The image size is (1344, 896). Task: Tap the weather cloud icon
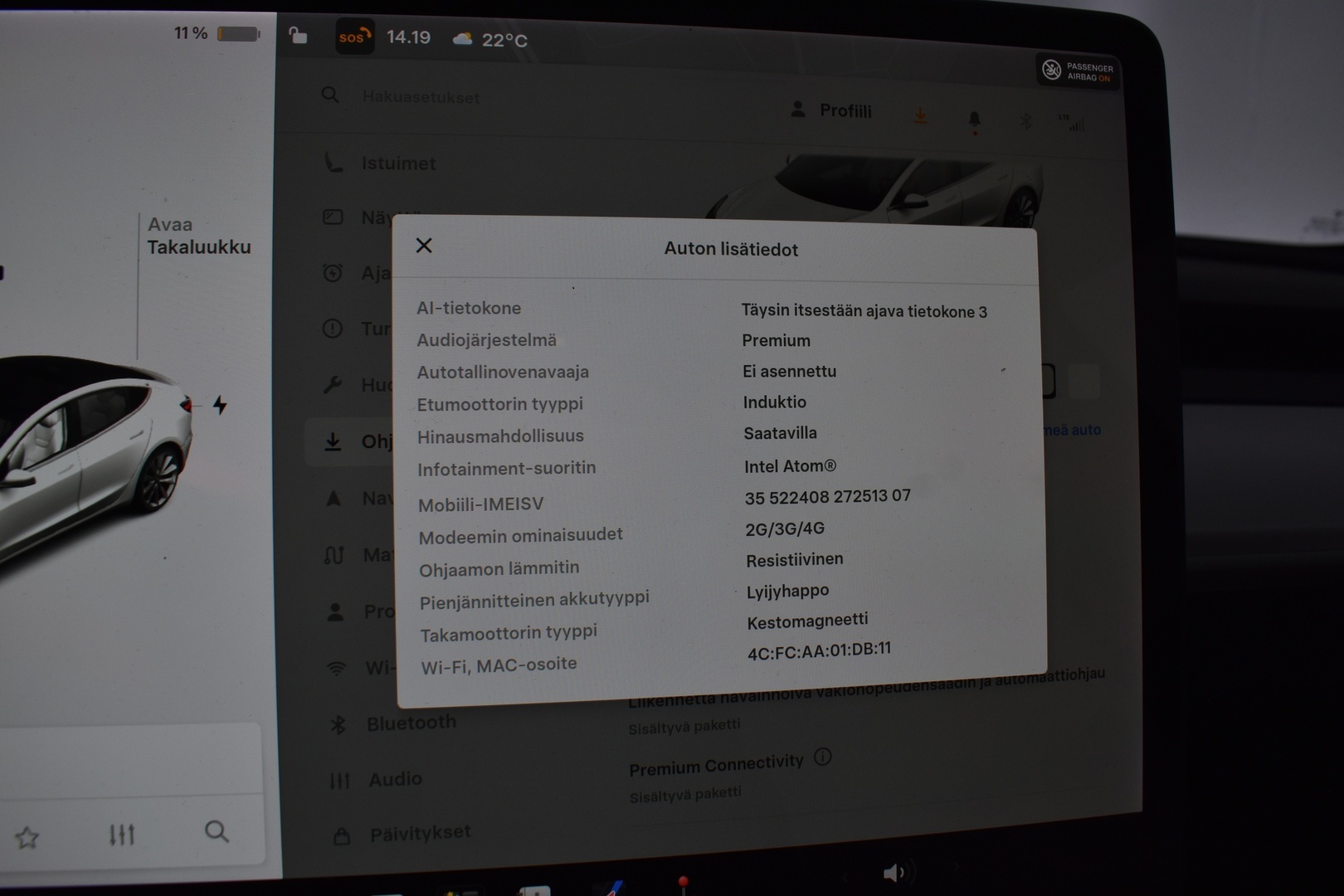[462, 39]
